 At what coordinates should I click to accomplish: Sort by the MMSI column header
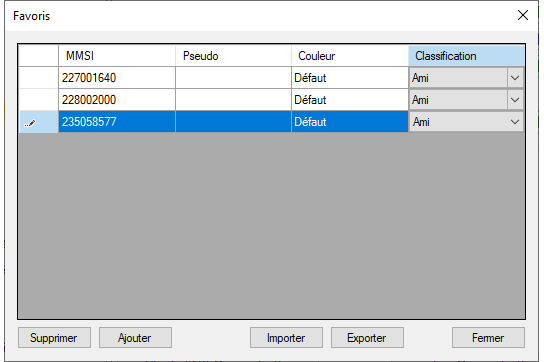click(117, 56)
